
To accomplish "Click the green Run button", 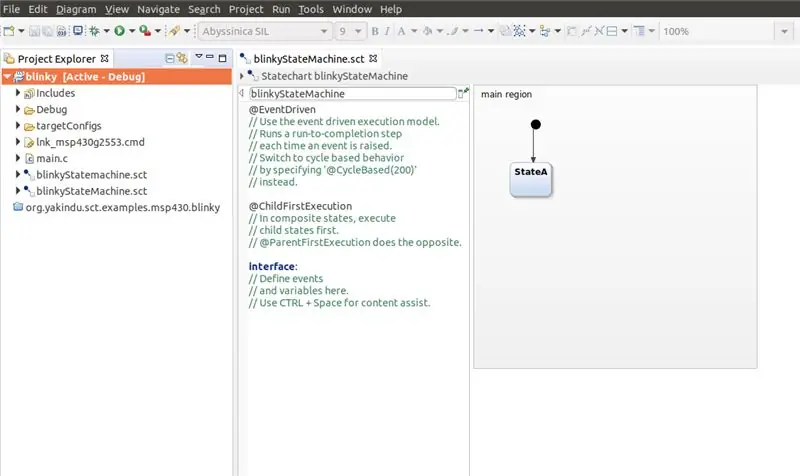I will coord(119,31).
